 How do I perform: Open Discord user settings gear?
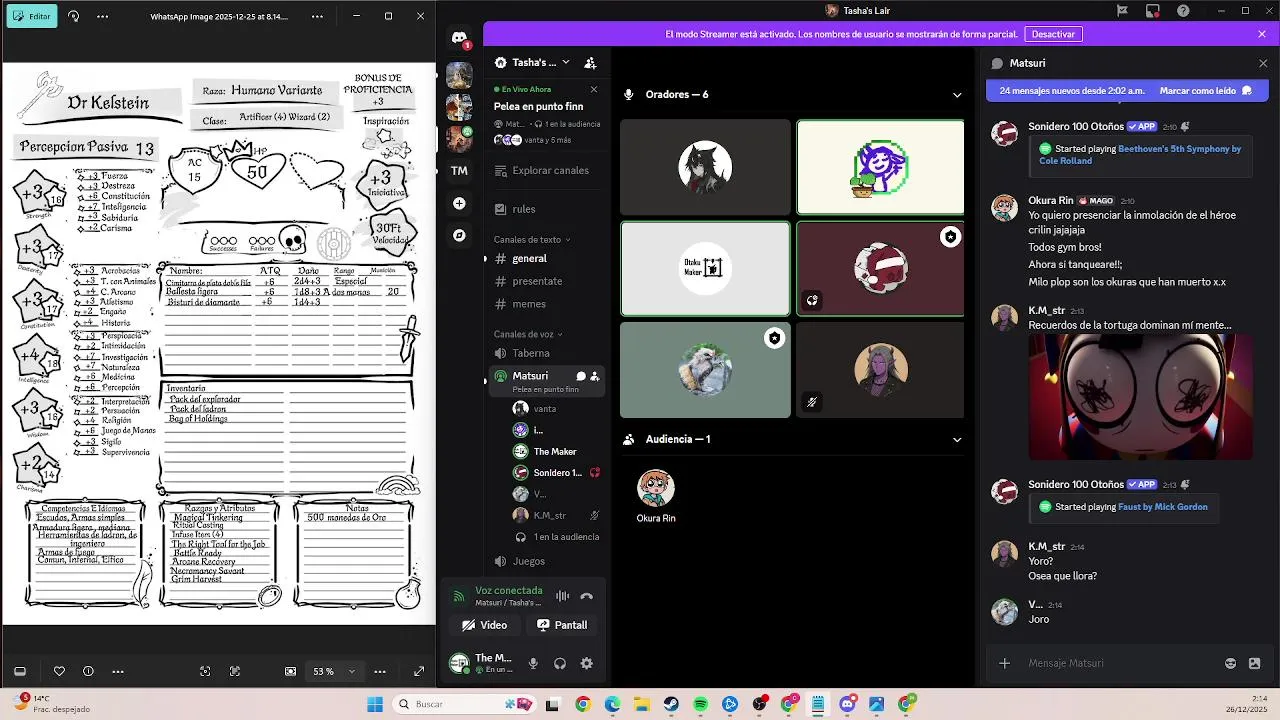[587, 663]
